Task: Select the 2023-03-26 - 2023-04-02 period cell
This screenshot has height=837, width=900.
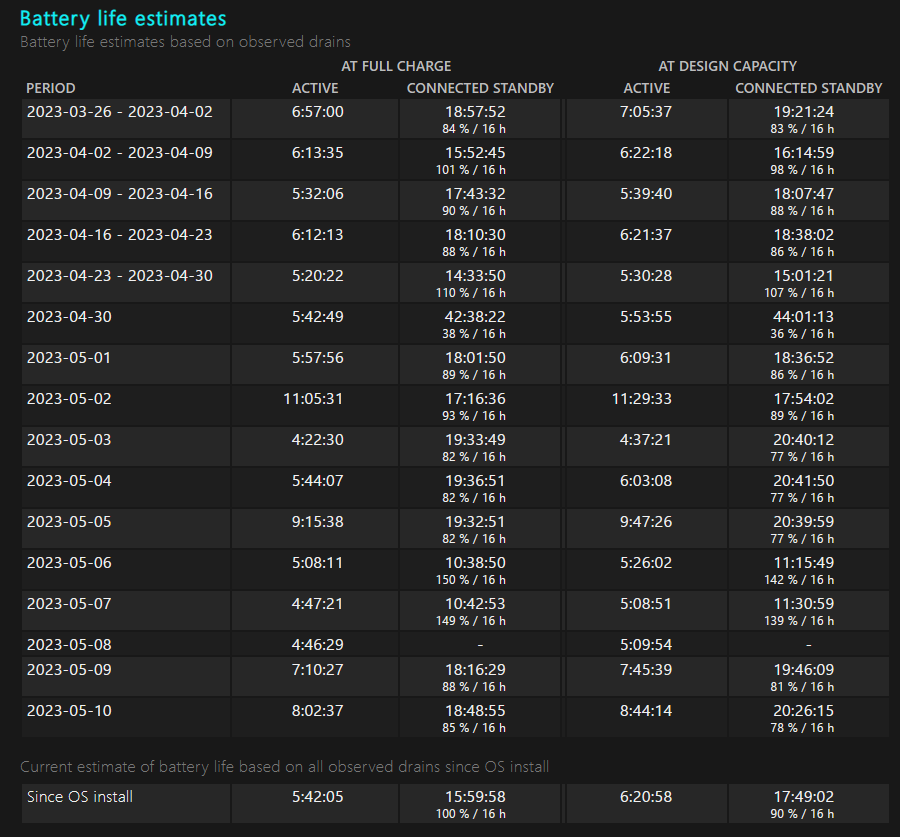Action: coord(120,112)
